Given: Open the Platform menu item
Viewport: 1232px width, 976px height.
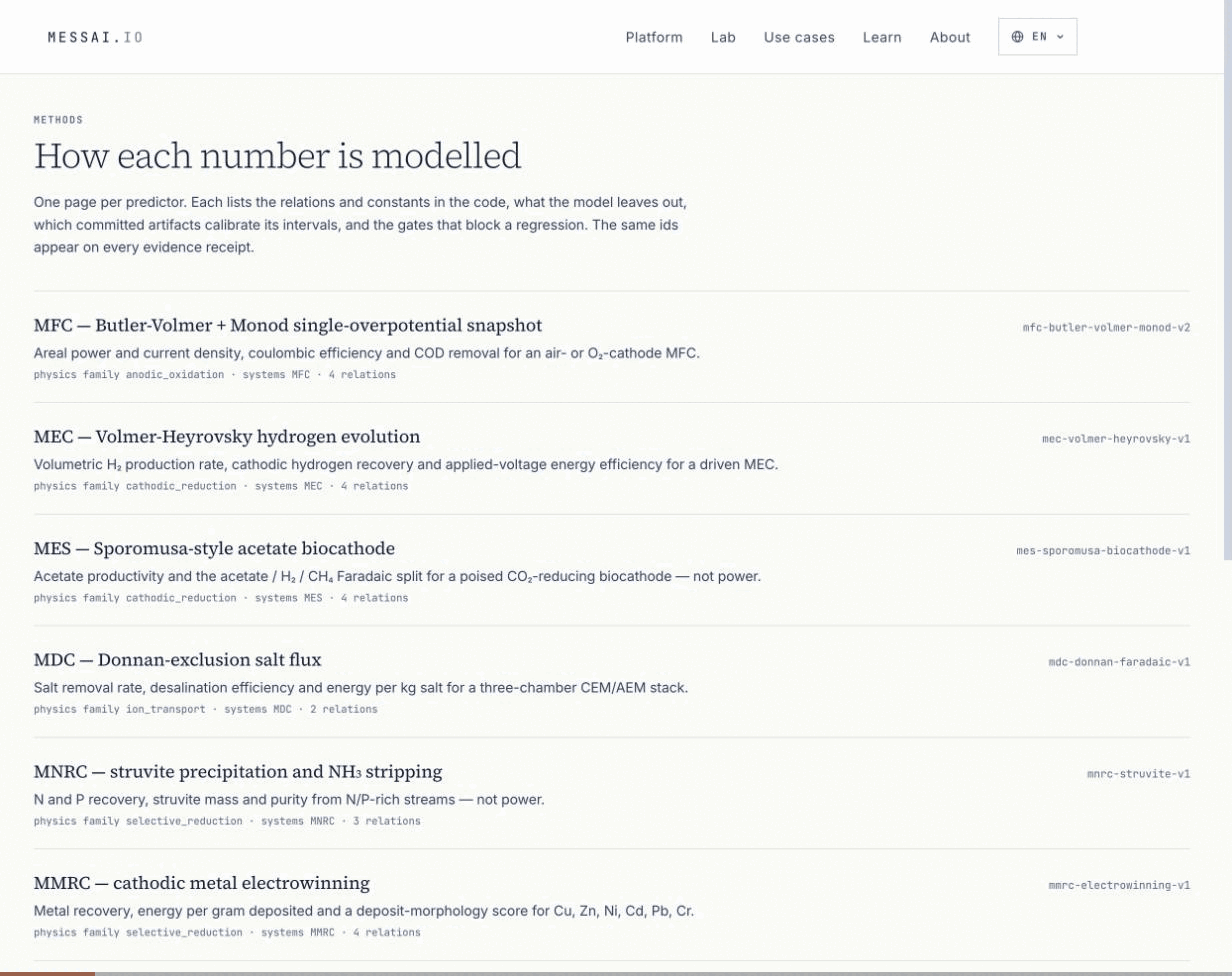Looking at the screenshot, I should (x=654, y=37).
